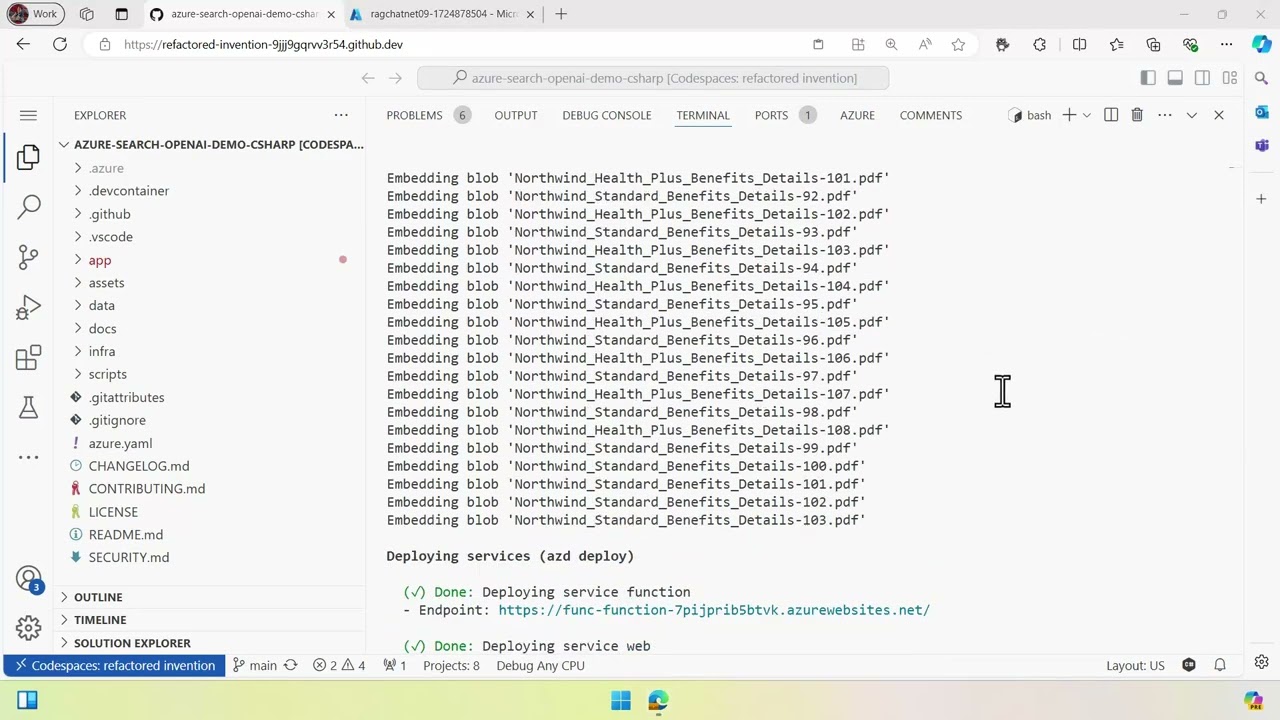Toggle primary side bar layout

point(1148,78)
